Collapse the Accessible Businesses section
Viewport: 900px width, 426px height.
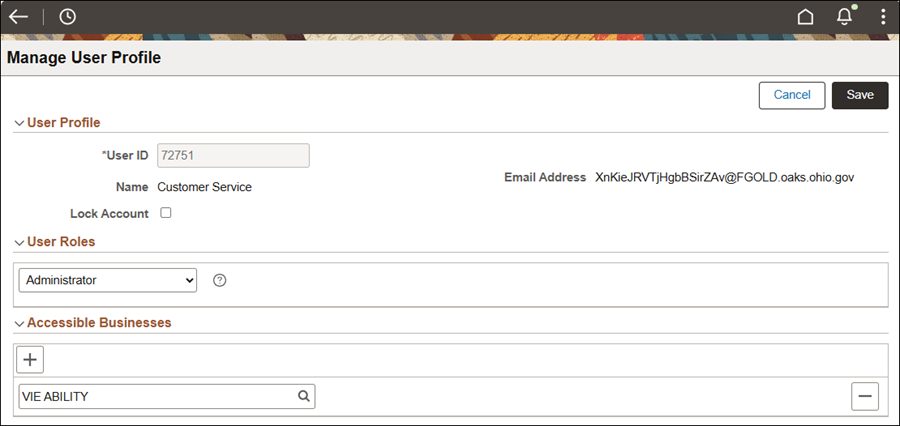tap(20, 323)
